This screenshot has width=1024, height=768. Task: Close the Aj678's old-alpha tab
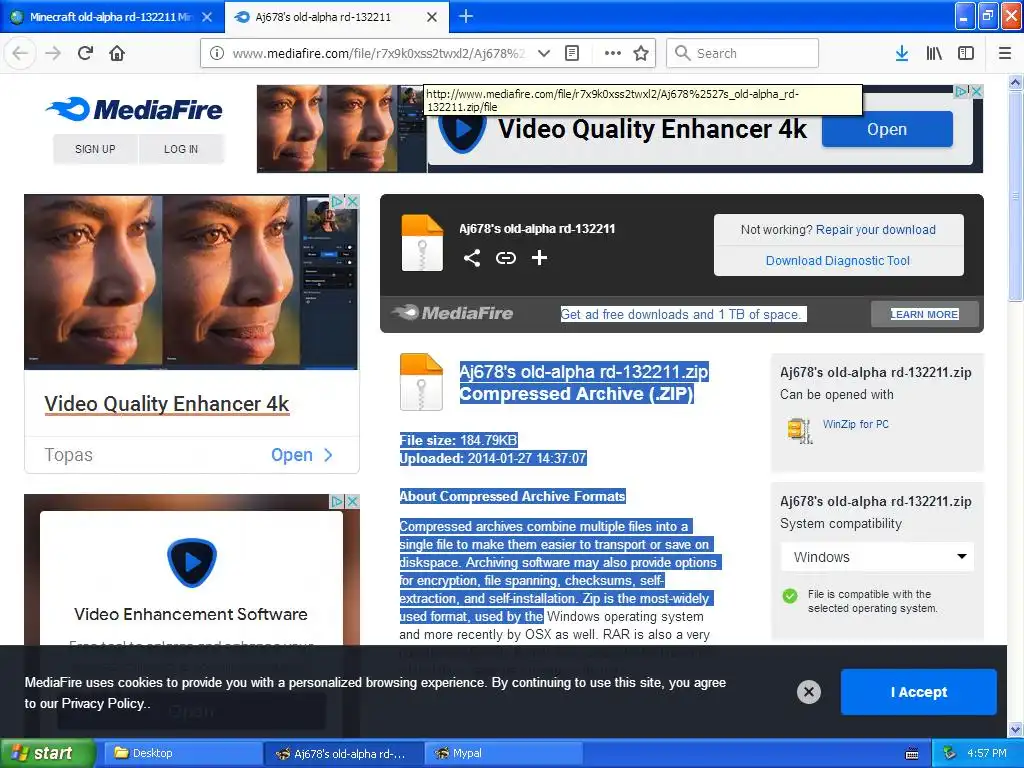(x=432, y=17)
